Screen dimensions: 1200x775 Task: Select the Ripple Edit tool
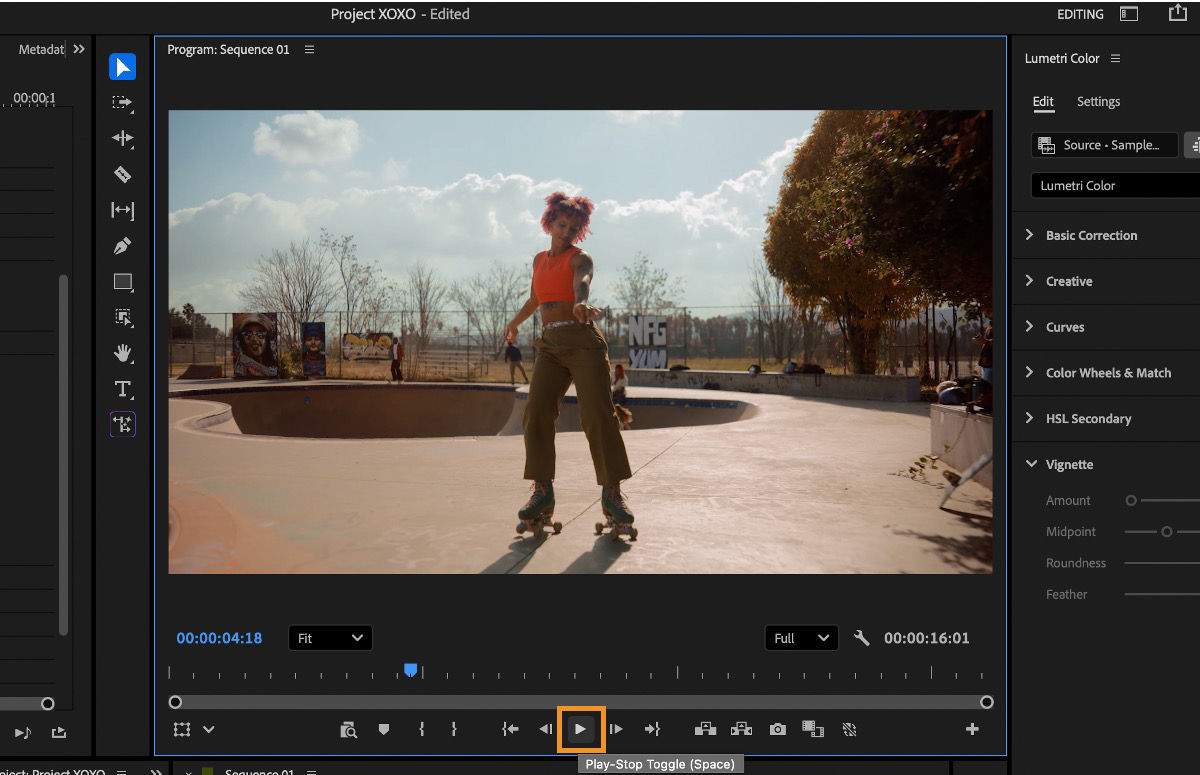[x=123, y=139]
